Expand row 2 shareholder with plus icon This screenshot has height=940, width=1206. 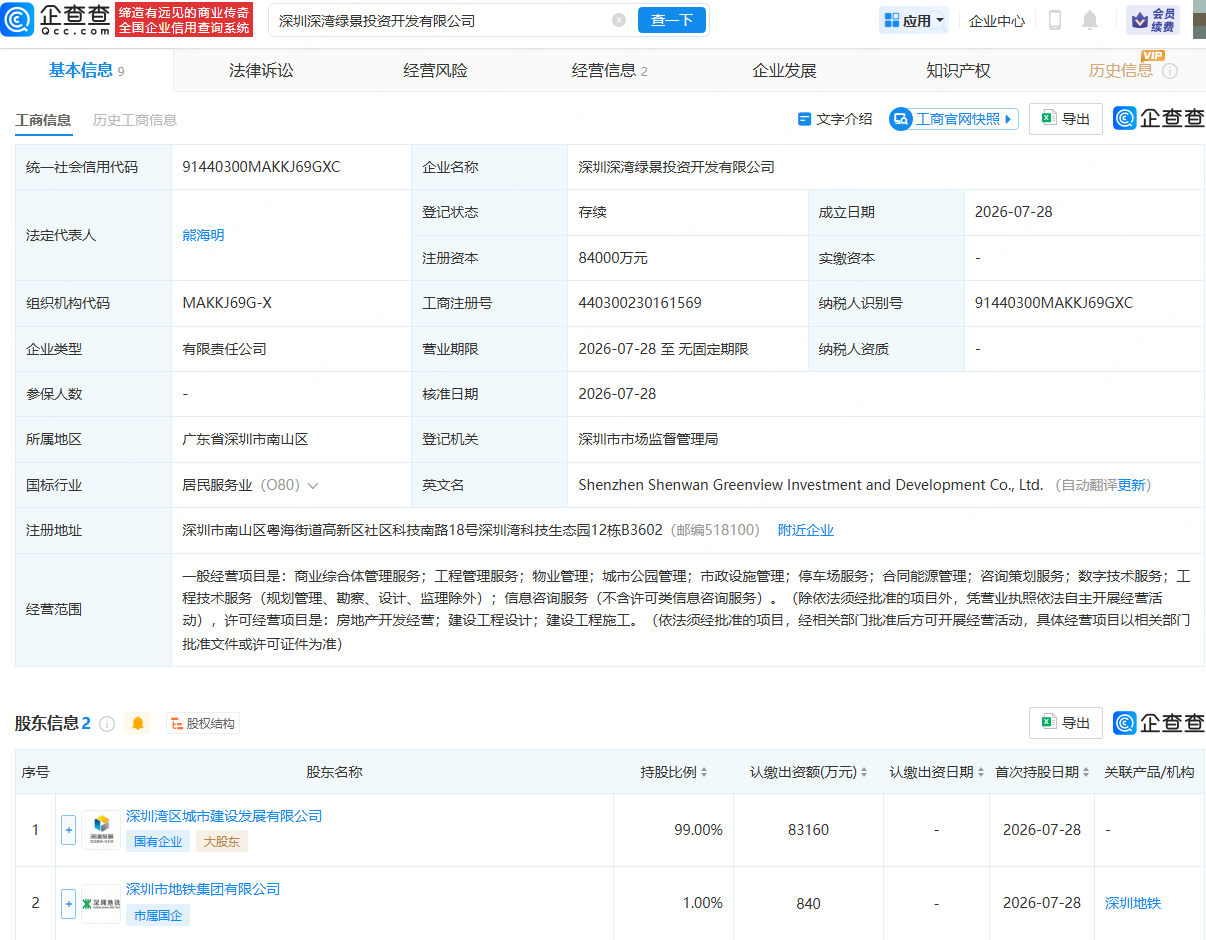(x=68, y=903)
